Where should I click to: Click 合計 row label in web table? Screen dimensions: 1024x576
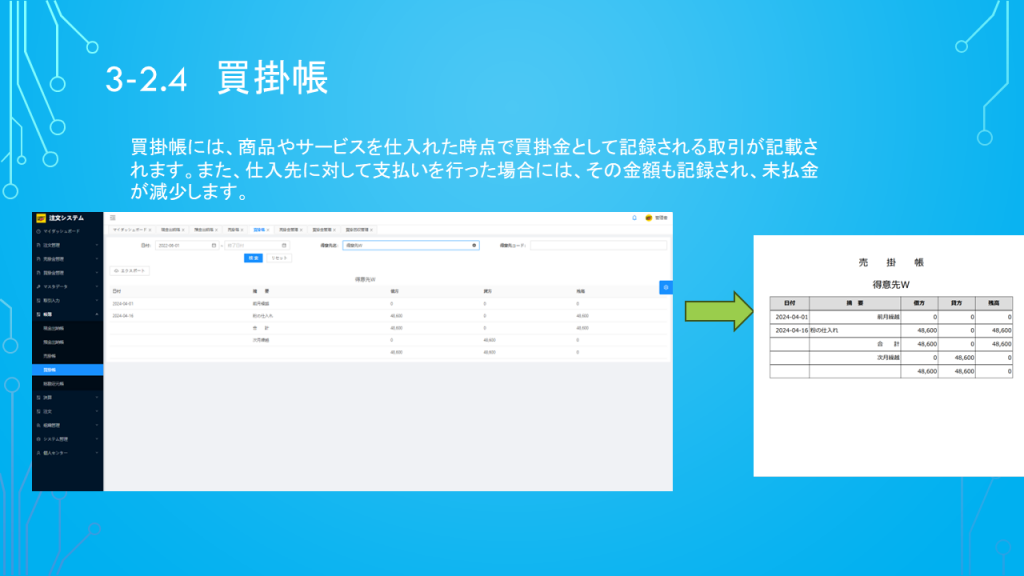(x=261, y=328)
